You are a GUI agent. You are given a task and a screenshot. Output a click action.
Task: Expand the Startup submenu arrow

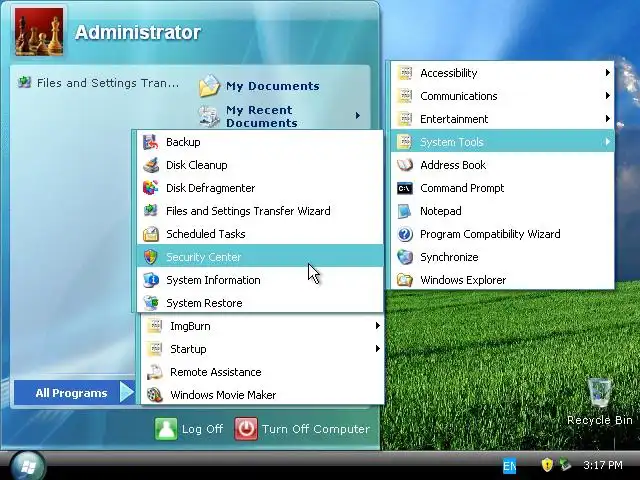(378, 349)
